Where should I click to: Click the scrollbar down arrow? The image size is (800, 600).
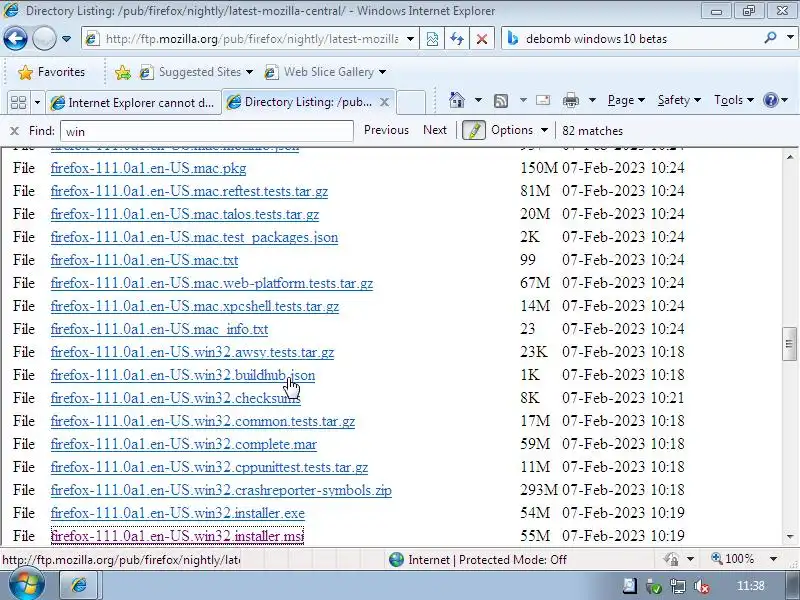coord(790,537)
